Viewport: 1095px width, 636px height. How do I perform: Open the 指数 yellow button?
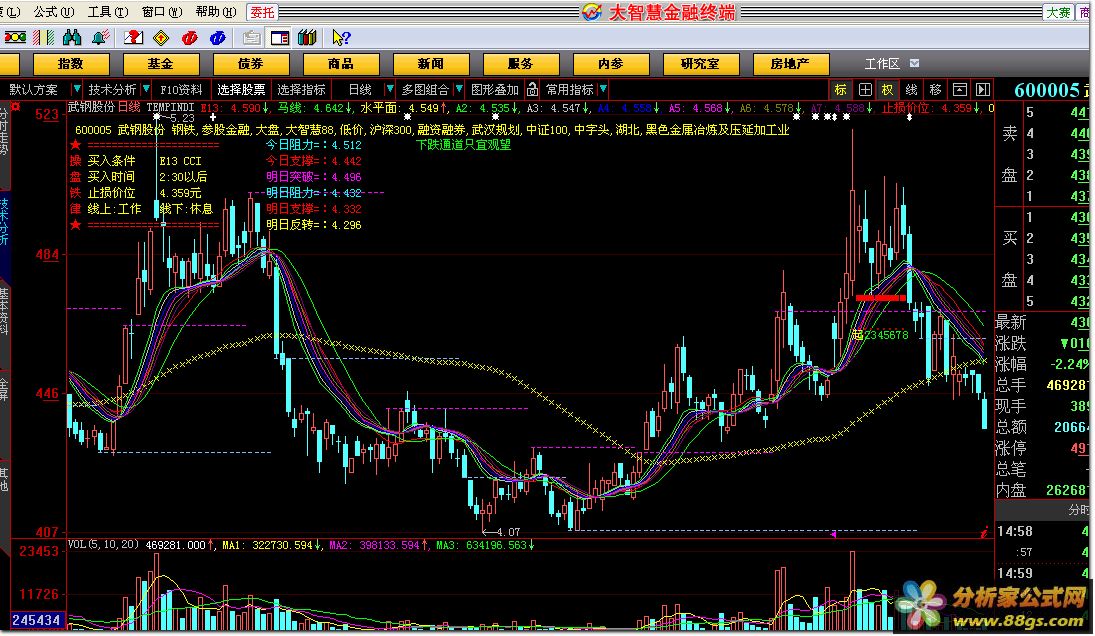coord(71,64)
